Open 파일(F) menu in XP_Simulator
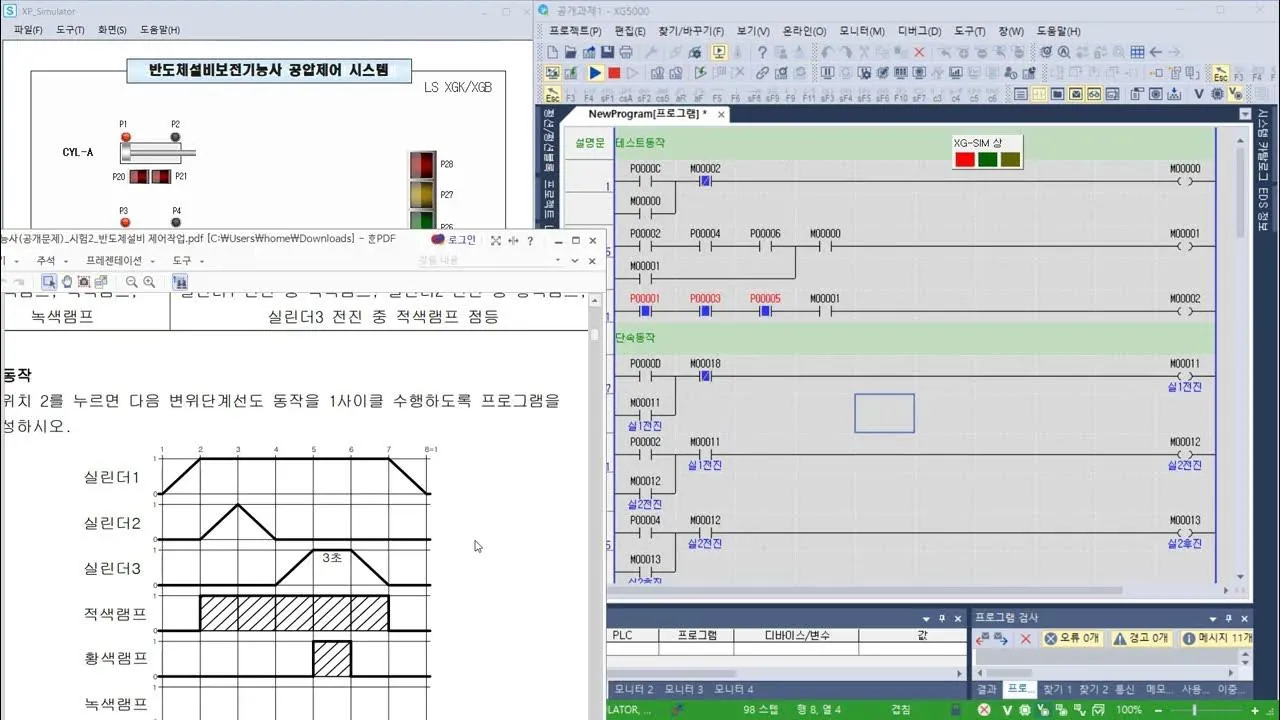Image resolution: width=1280 pixels, height=720 pixels. (28, 30)
